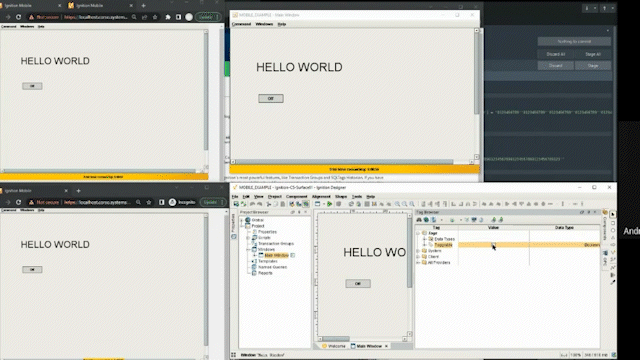Open the Help menu in the Main Window client
The image size is (640, 360).
[282, 24]
